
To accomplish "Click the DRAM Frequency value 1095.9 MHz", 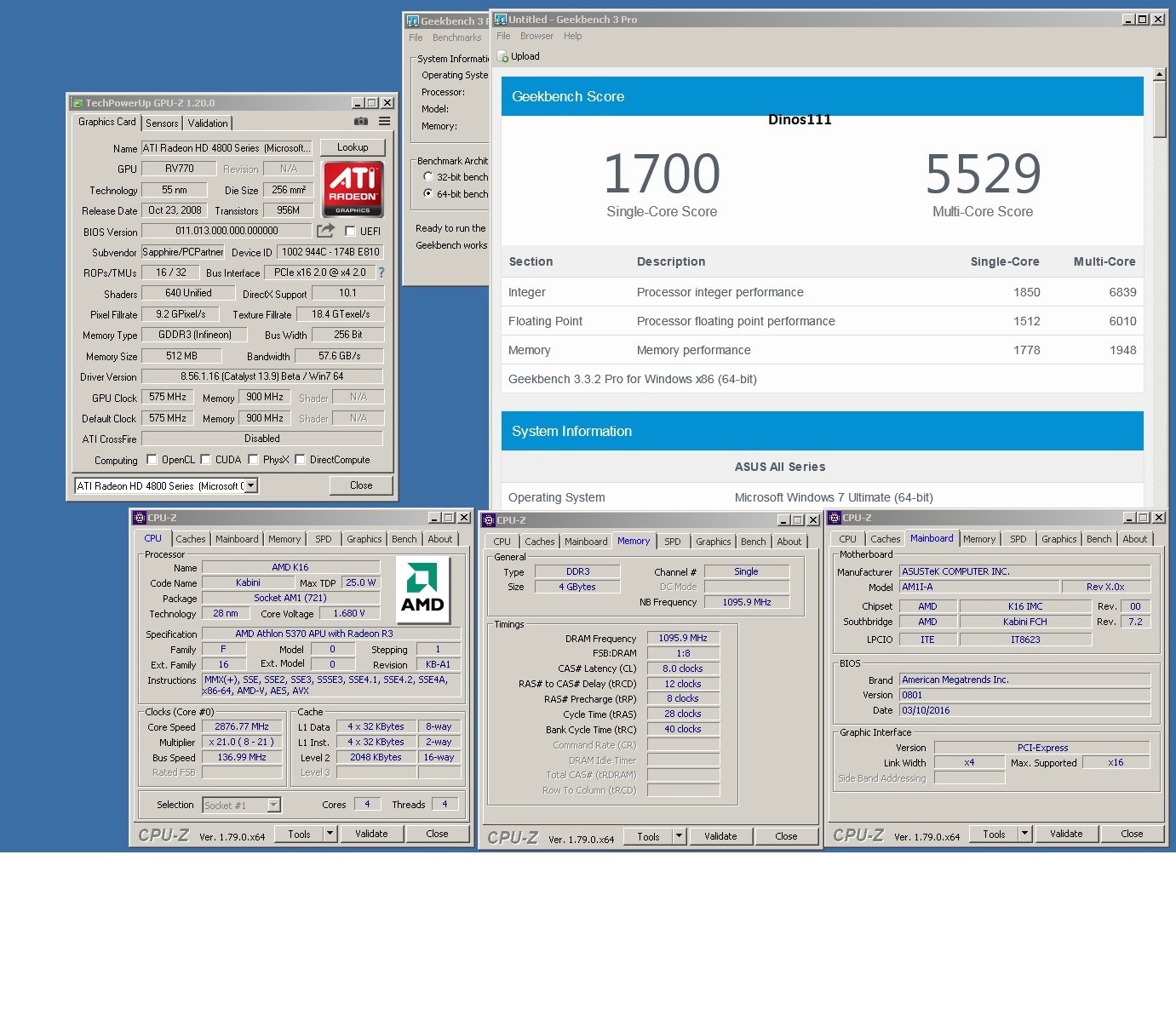I will point(683,638).
